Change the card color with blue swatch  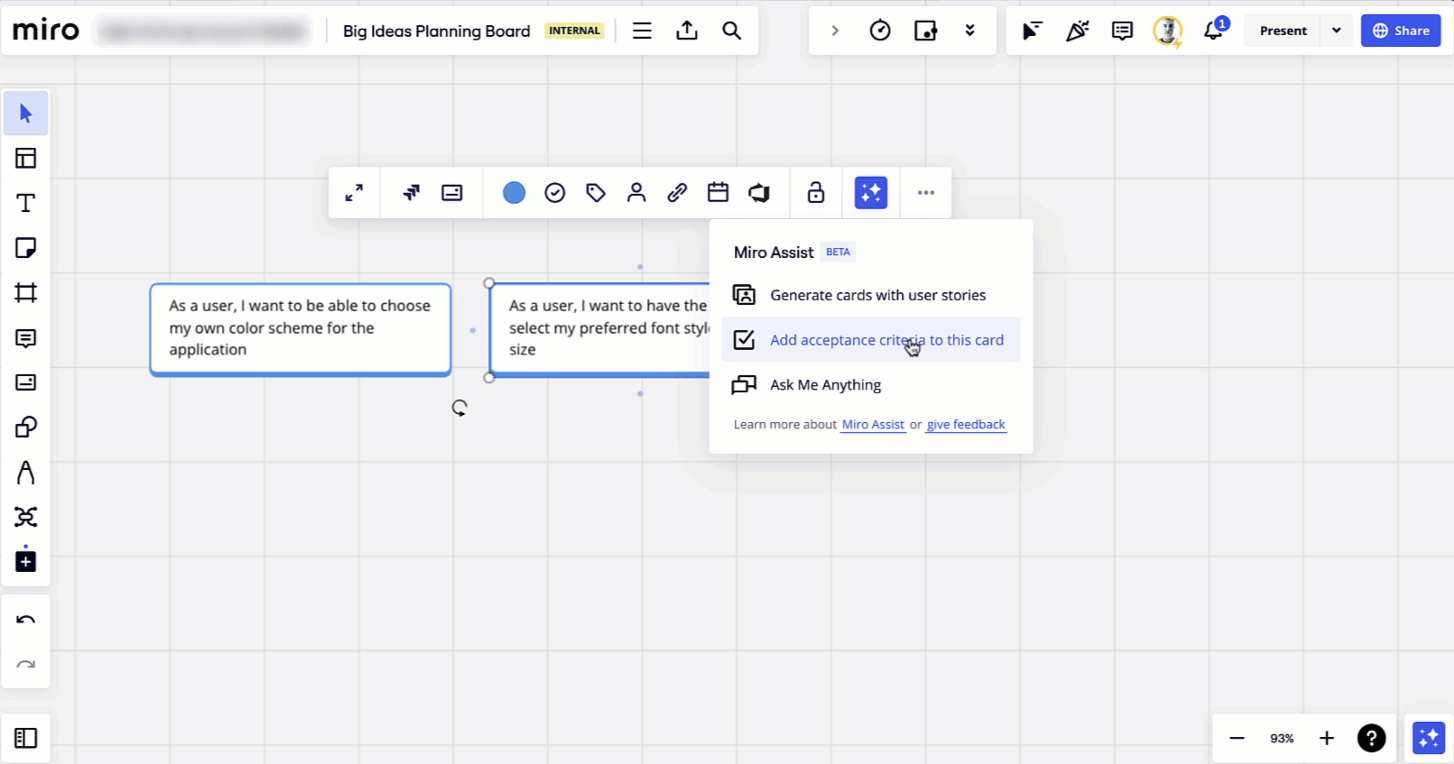[x=514, y=193]
